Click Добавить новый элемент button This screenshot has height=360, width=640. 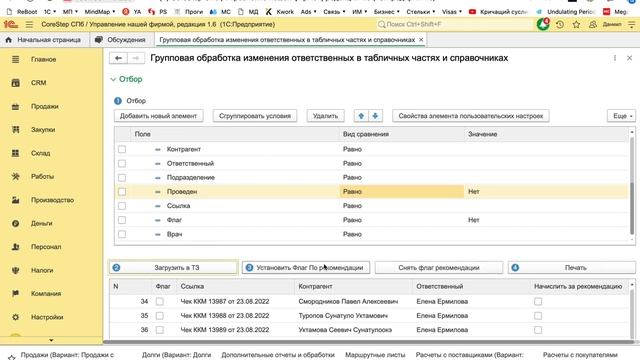tap(158, 116)
